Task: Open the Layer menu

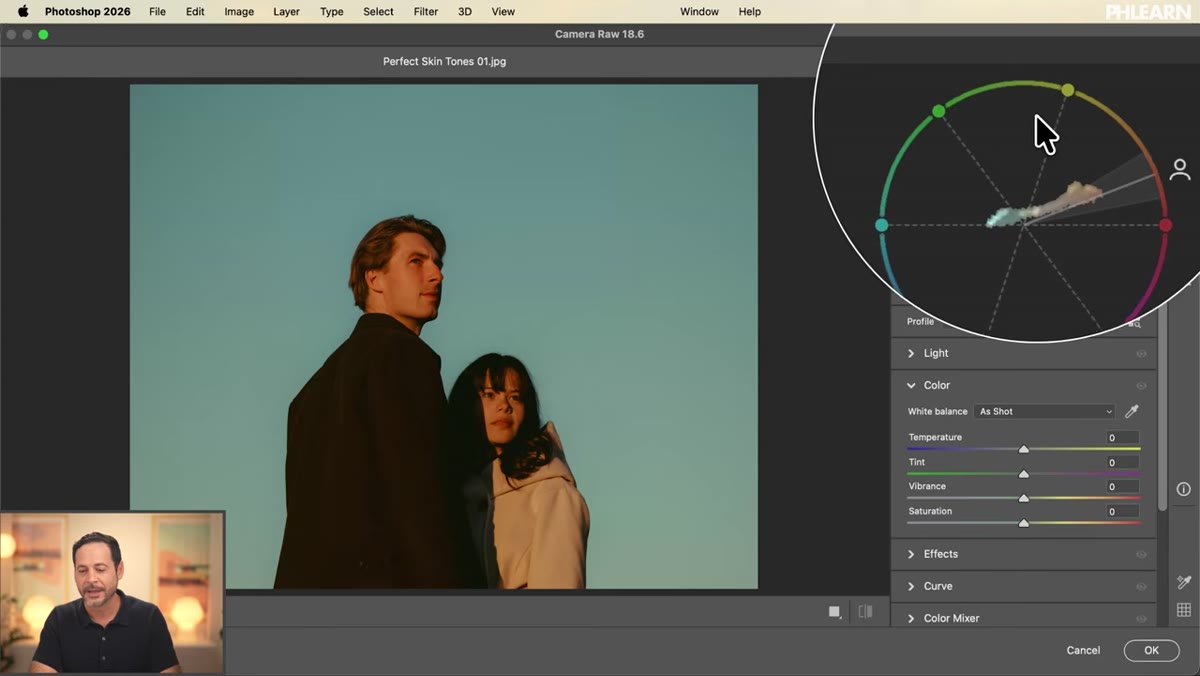Action: pos(286,11)
